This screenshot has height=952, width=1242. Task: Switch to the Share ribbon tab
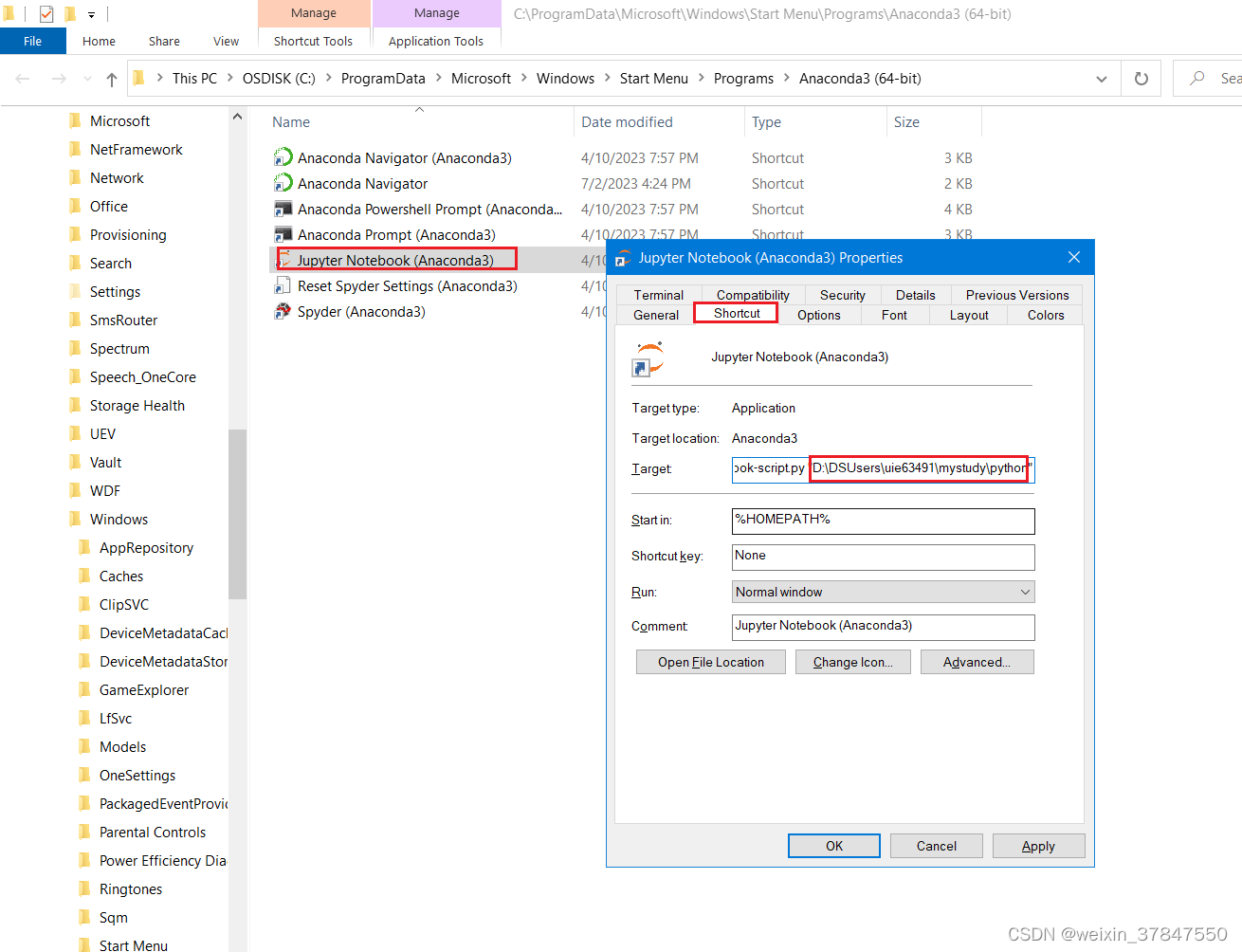point(164,41)
